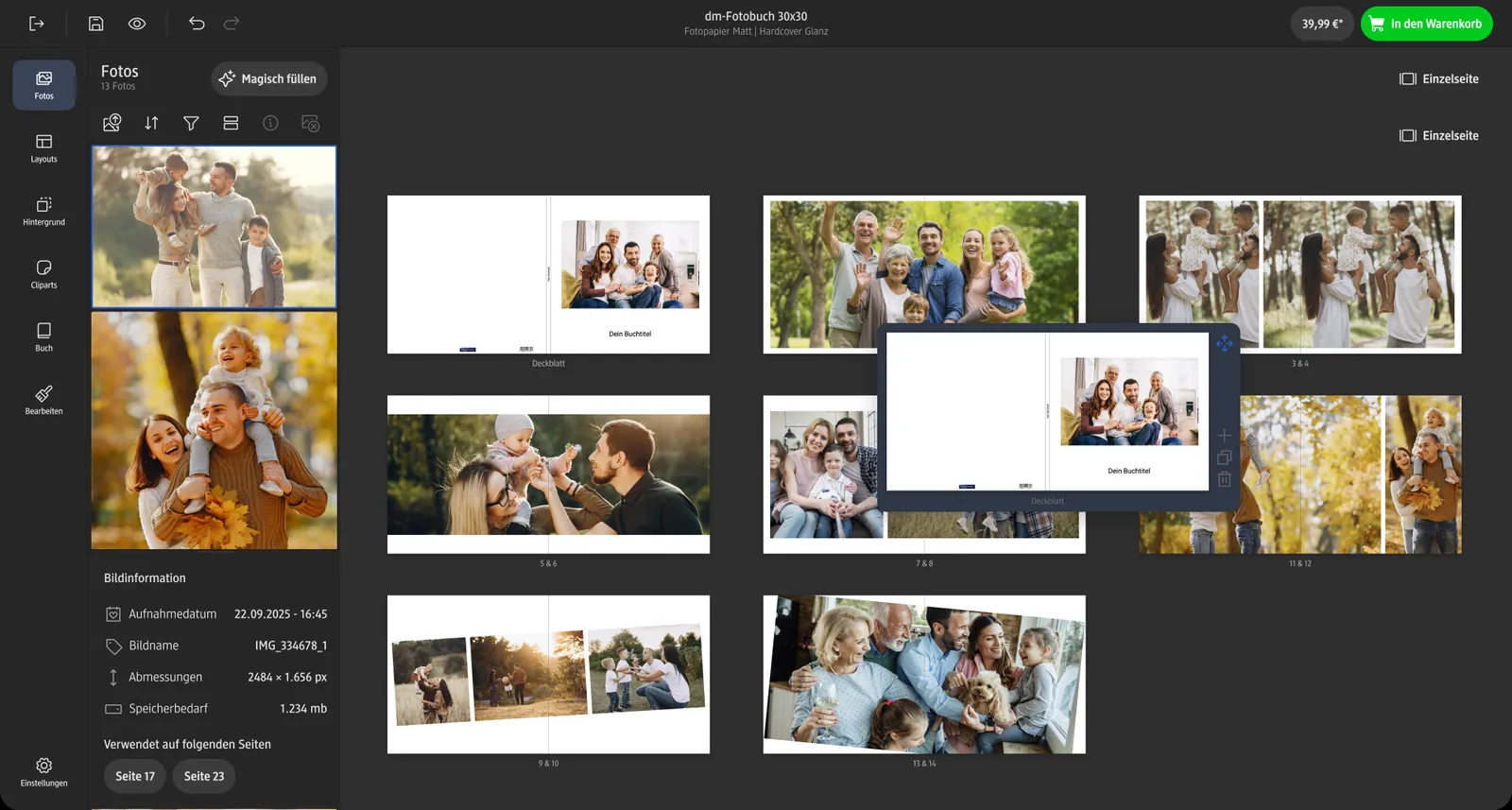Delete the spread with trash icon
The width and height of the screenshot is (1512, 810).
(1224, 479)
